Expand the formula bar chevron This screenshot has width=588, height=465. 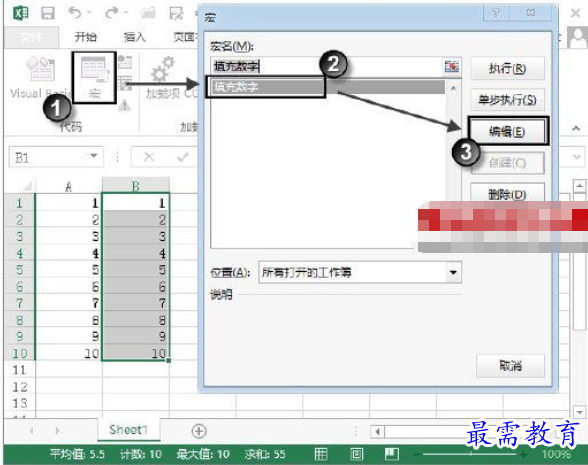click(577, 157)
